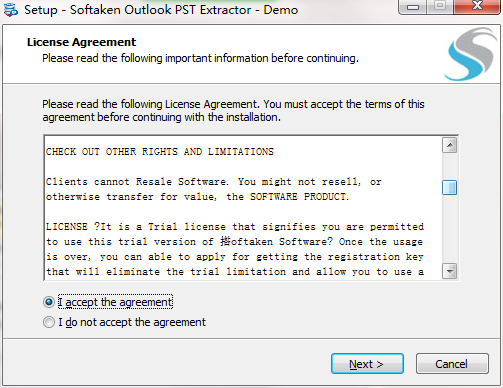Click the 'I accept the agreement' label text
503x388 pixels.
(115, 302)
